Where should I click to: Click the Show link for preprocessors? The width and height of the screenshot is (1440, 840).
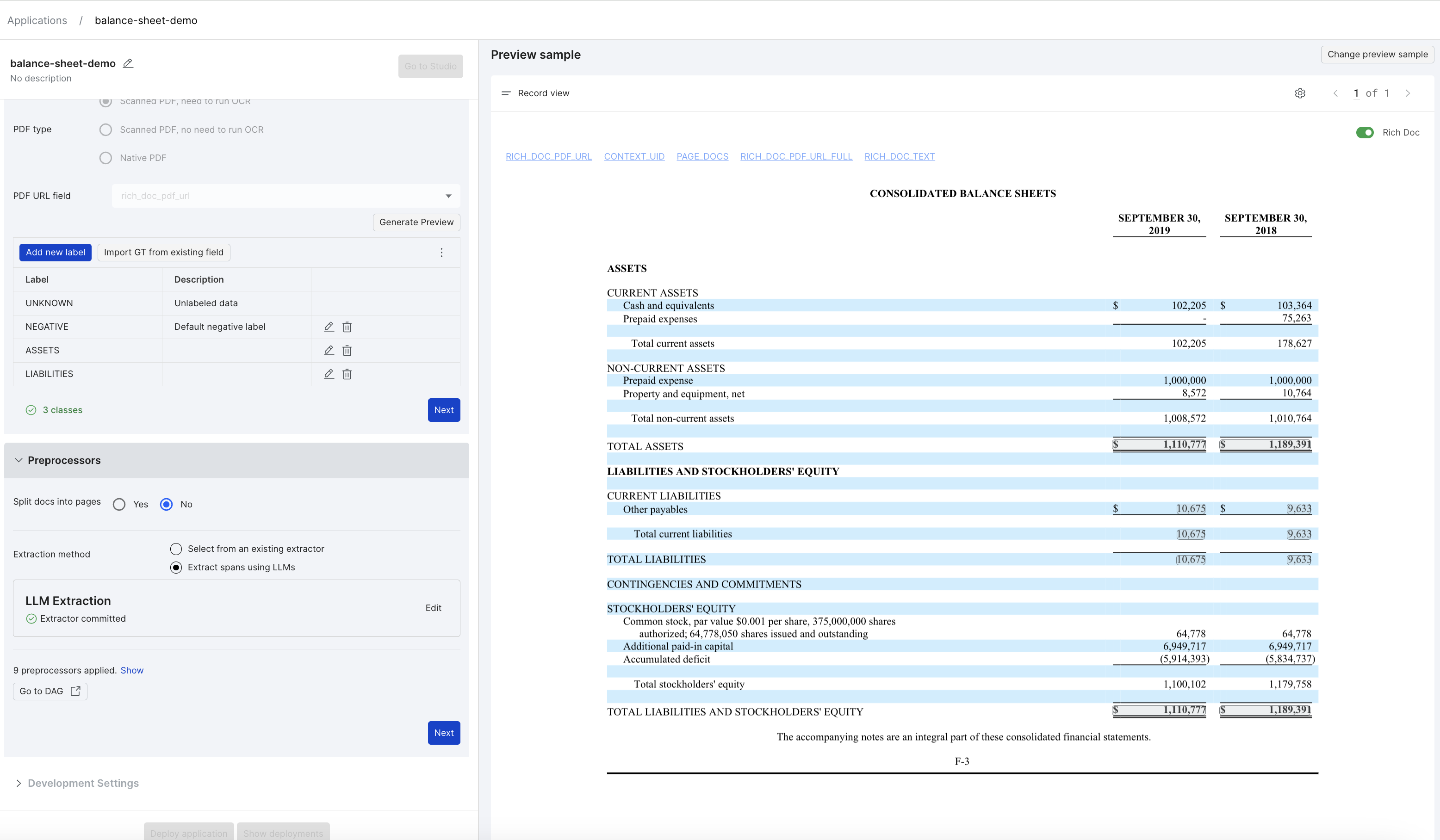click(x=132, y=670)
